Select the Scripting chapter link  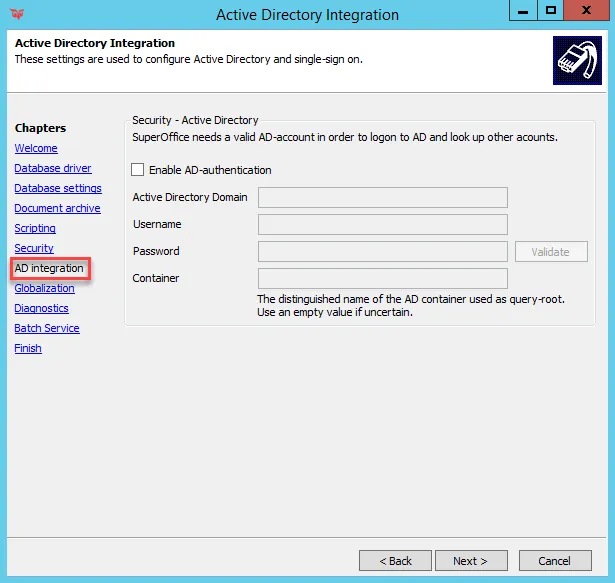point(35,228)
